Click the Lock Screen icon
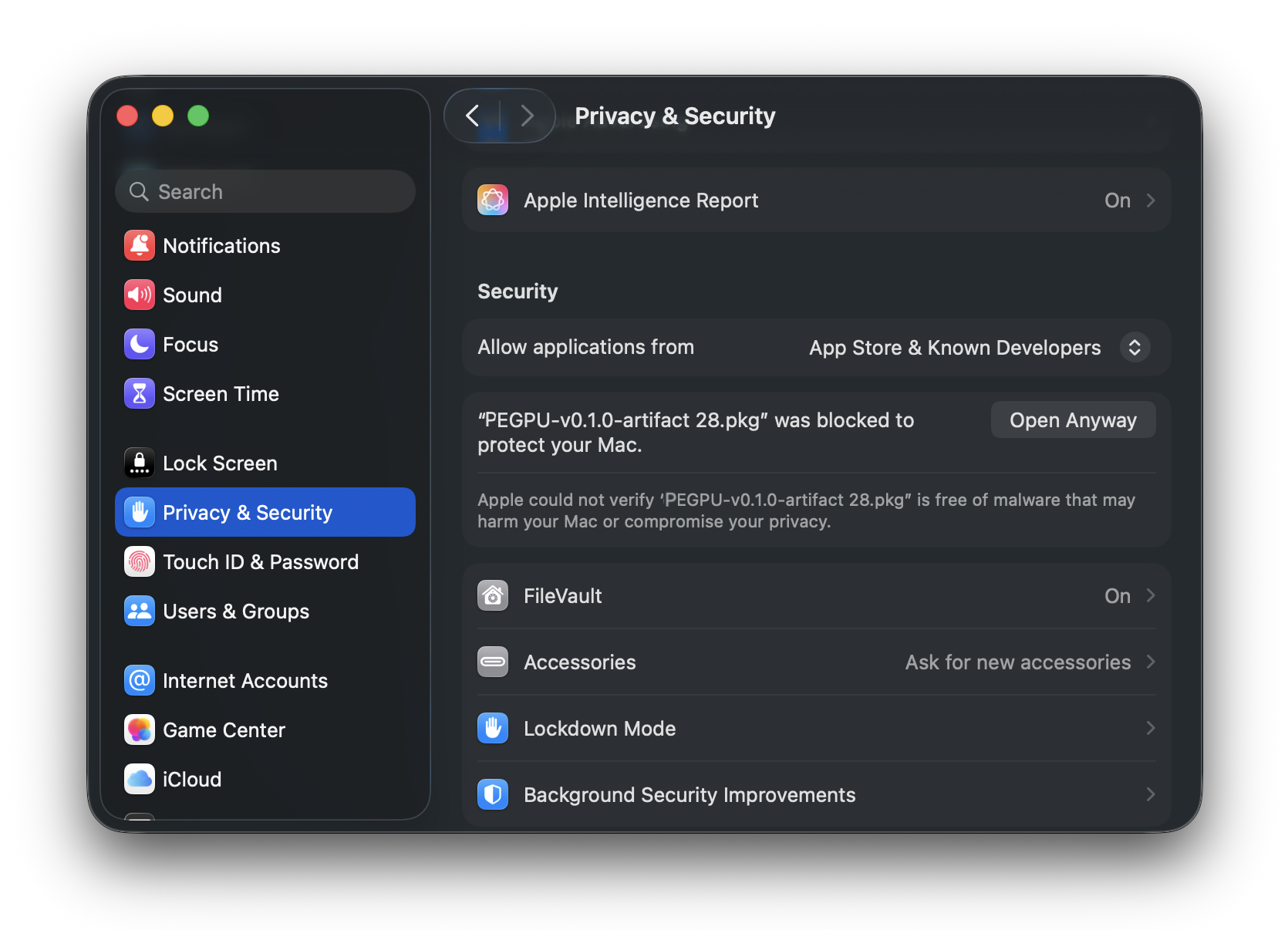 point(140,463)
